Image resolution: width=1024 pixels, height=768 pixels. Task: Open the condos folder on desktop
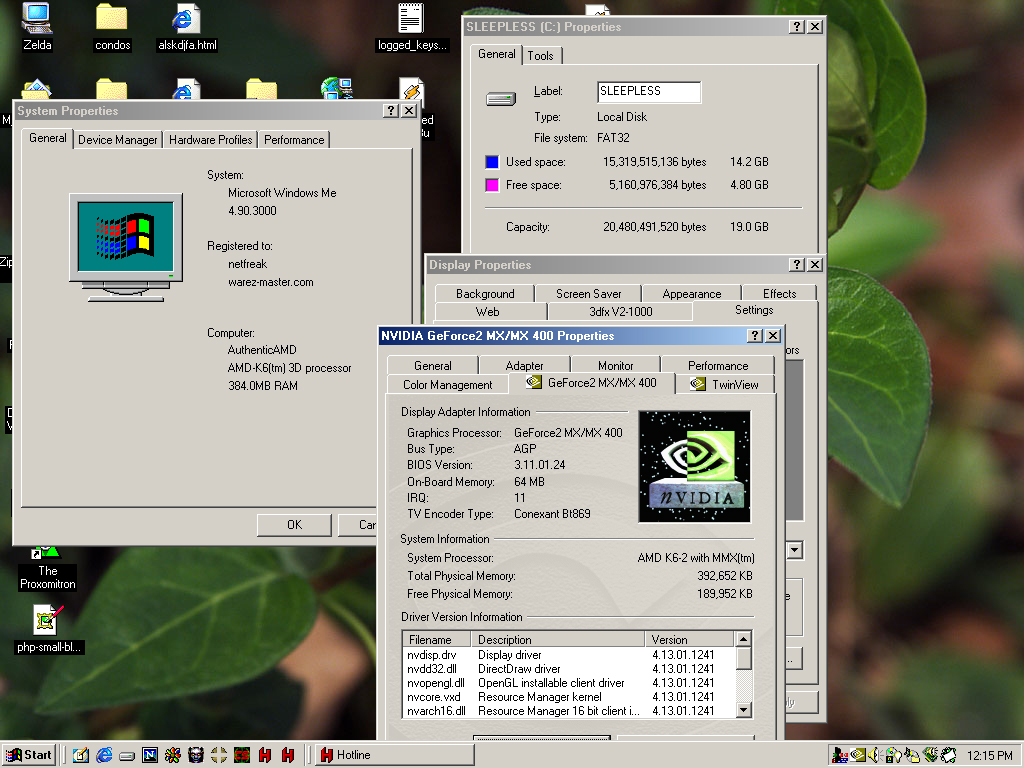[x=112, y=26]
